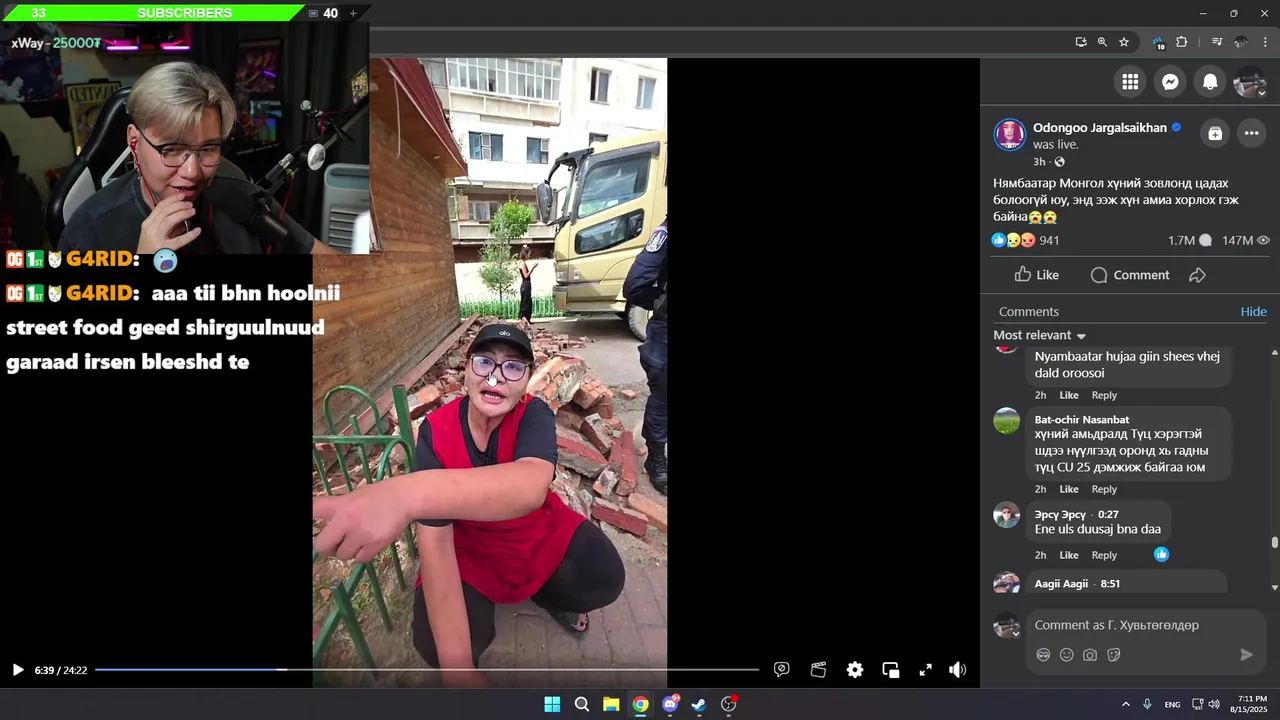Open the account profile menu in header
1280x720 pixels.
(1250, 82)
